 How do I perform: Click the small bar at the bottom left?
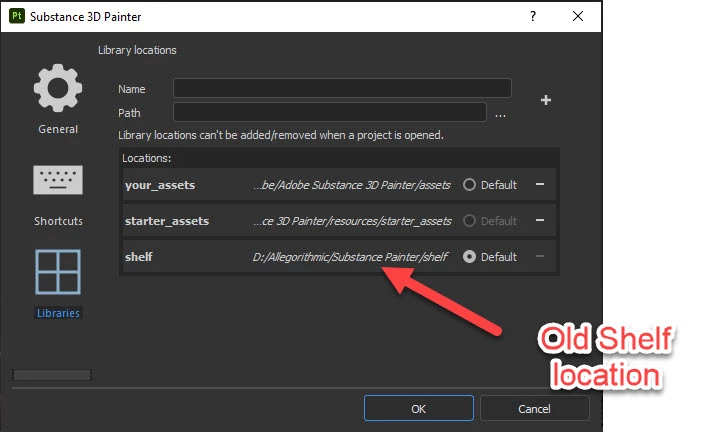click(52, 375)
